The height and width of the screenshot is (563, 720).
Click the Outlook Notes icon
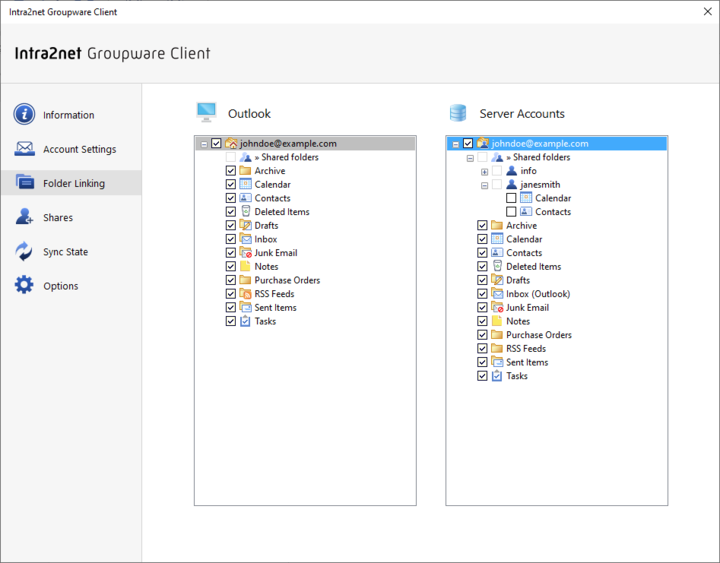click(246, 266)
